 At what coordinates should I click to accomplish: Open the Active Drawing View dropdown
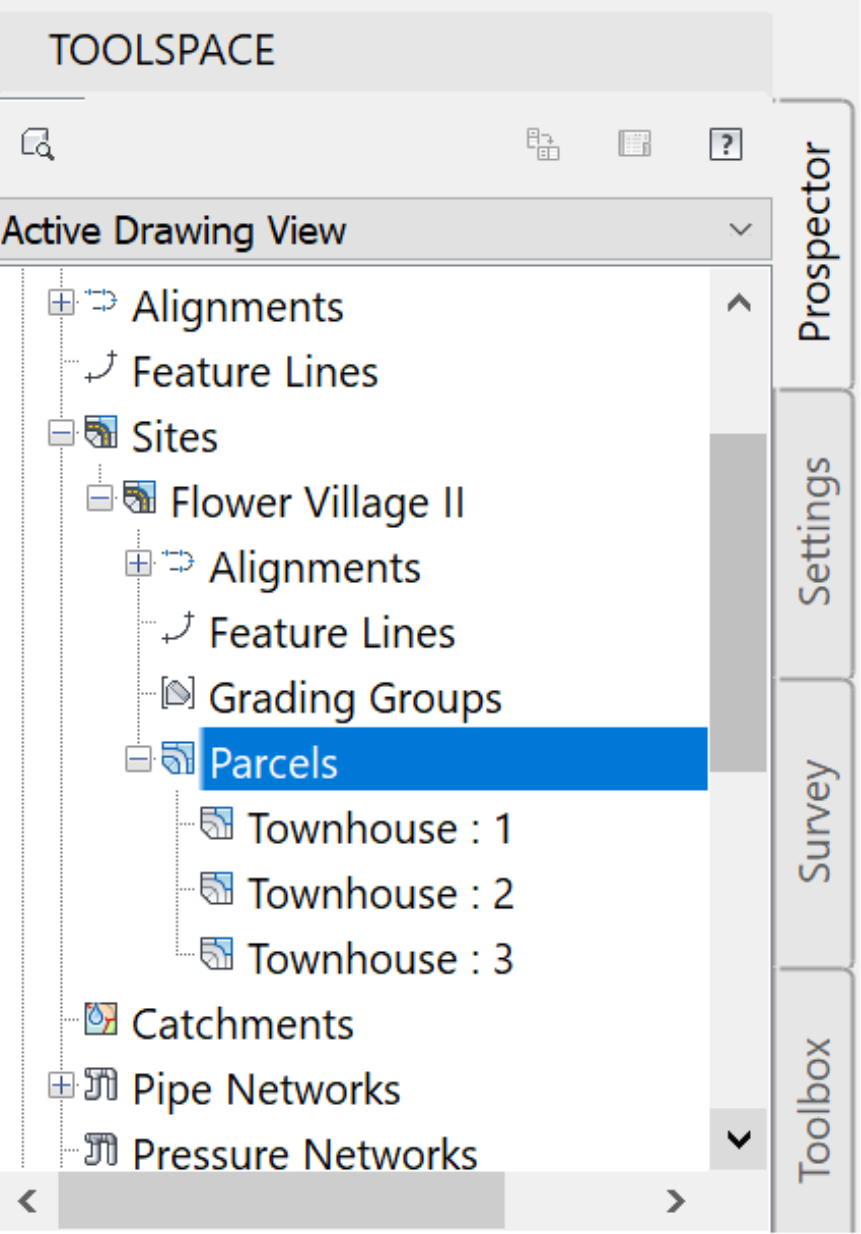coord(386,230)
